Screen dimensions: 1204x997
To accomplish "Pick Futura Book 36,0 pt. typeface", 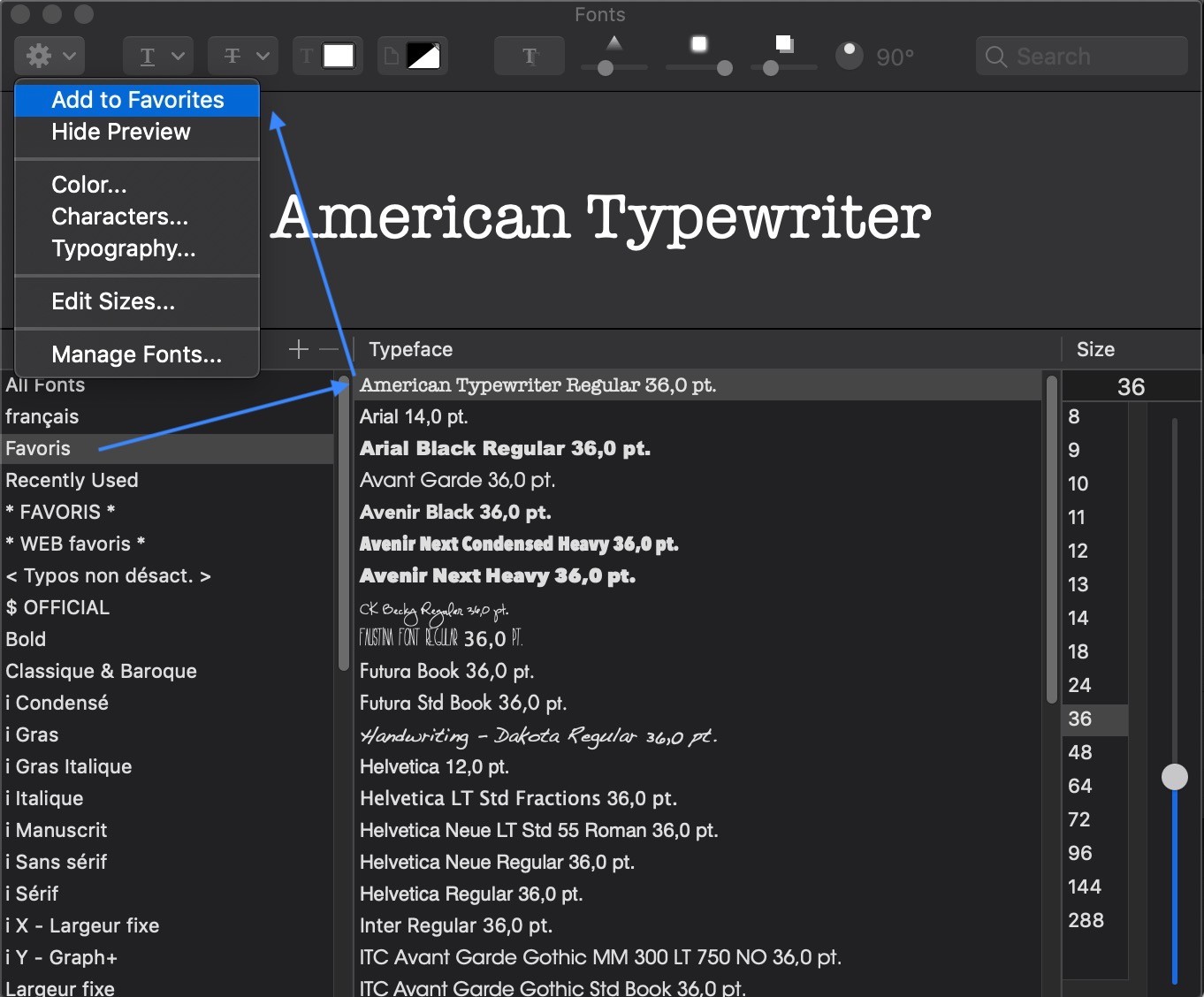I will tap(446, 671).
